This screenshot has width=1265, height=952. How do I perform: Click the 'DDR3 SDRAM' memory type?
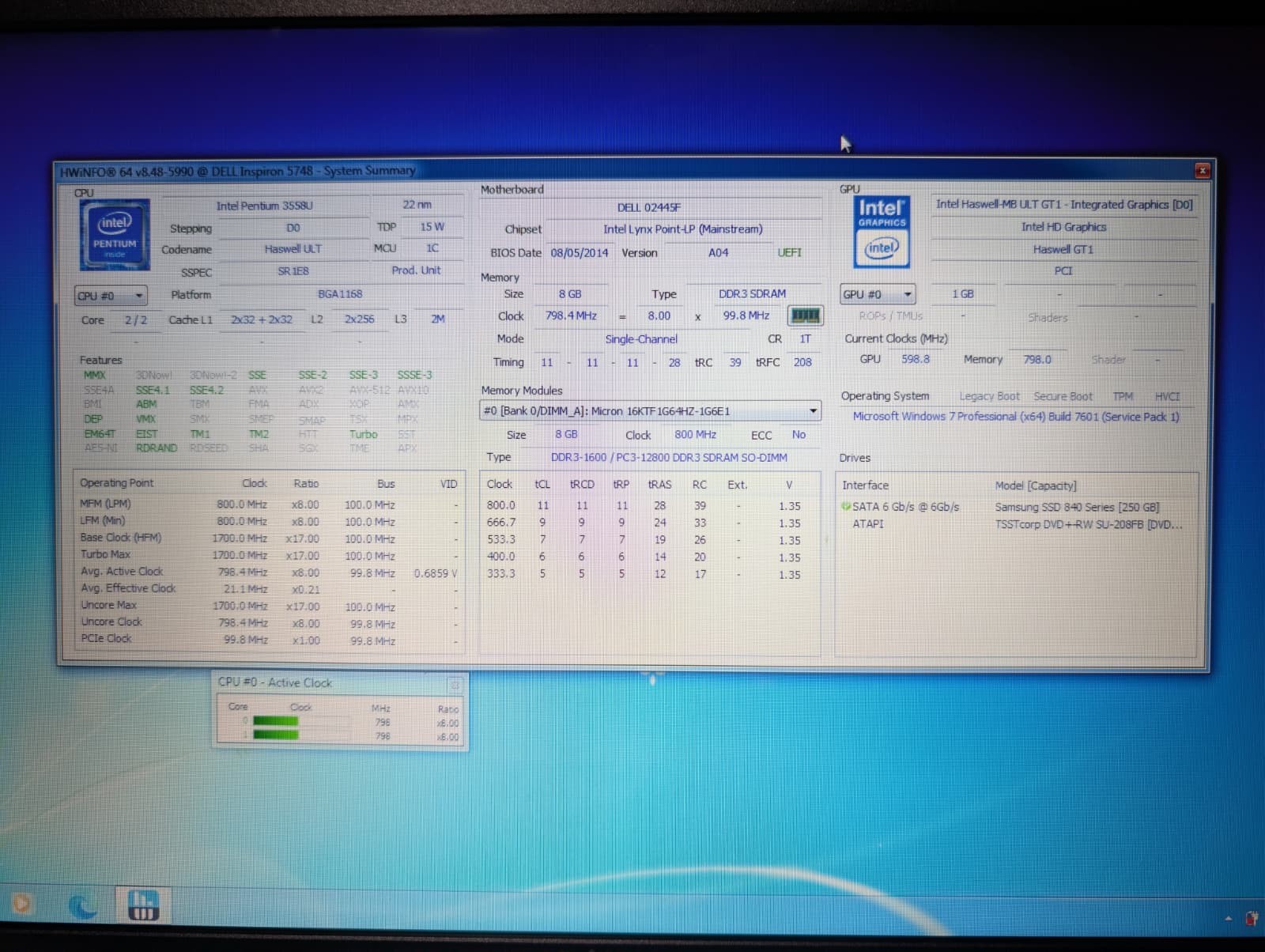[752, 293]
